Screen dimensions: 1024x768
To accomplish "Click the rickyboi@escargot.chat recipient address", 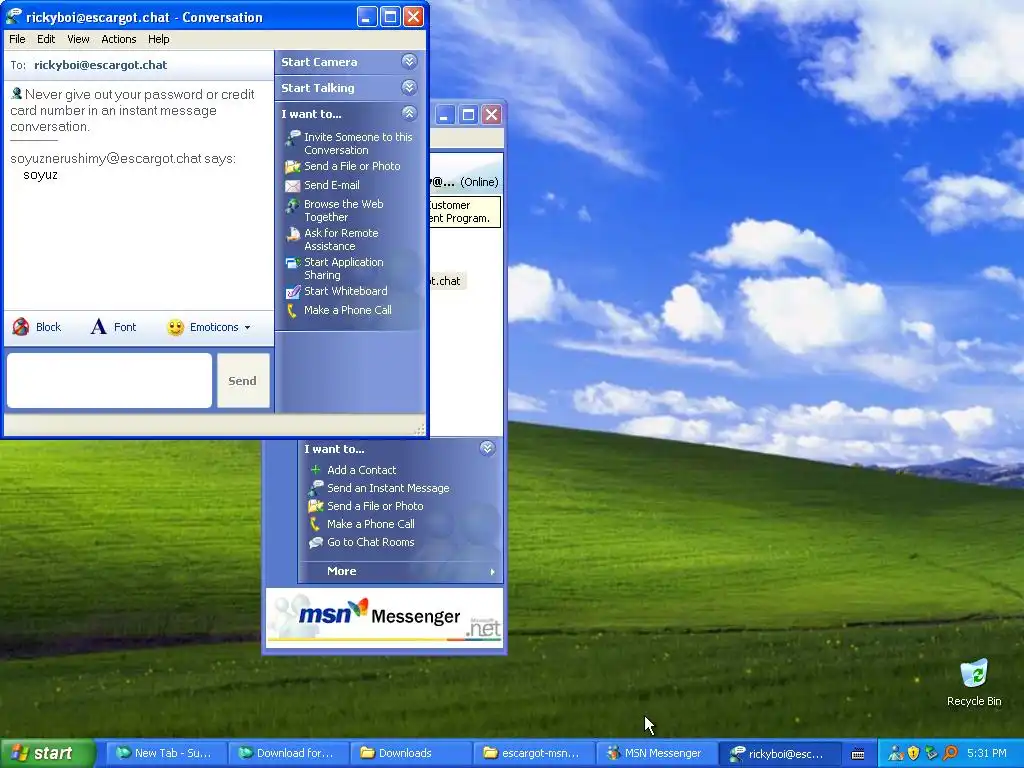I will click(101, 65).
